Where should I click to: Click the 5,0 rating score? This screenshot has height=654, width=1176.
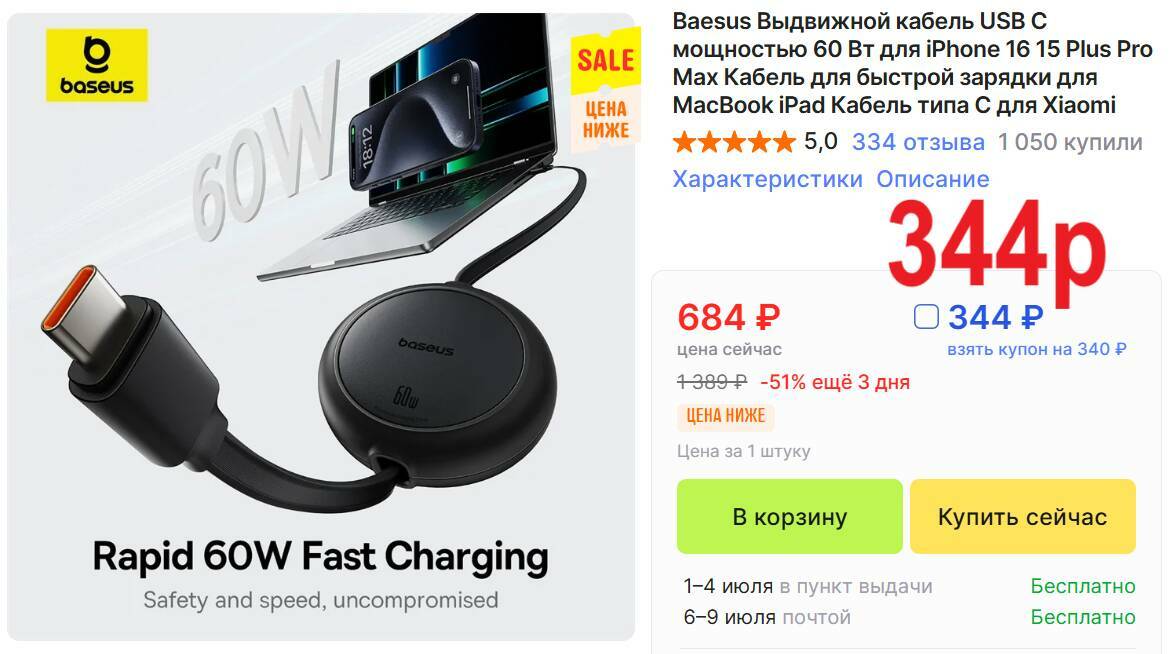tap(820, 142)
